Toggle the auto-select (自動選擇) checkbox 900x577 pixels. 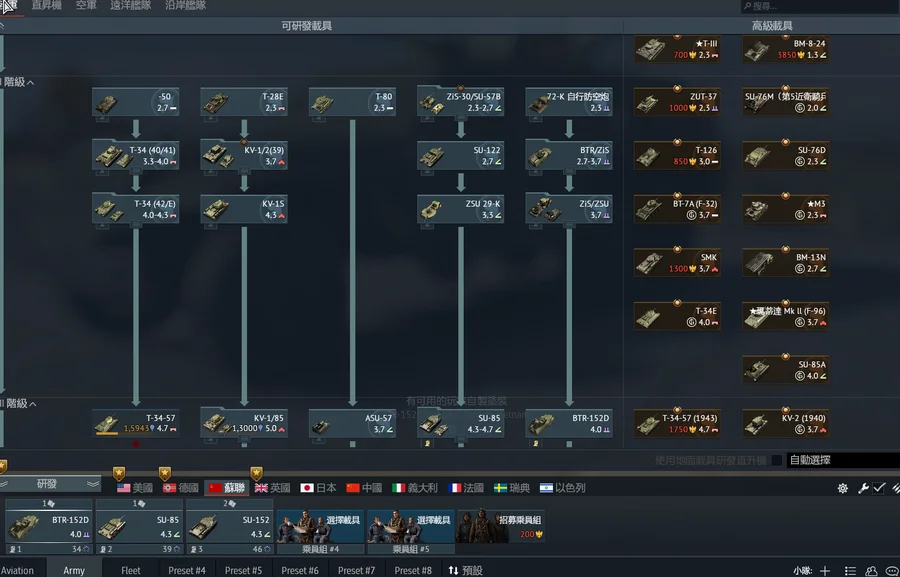tap(777, 461)
